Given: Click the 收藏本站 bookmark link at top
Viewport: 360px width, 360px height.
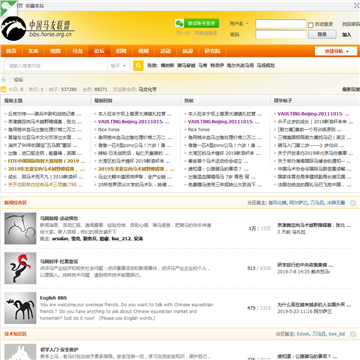Looking at the screenshot, I should click(x=35, y=6).
